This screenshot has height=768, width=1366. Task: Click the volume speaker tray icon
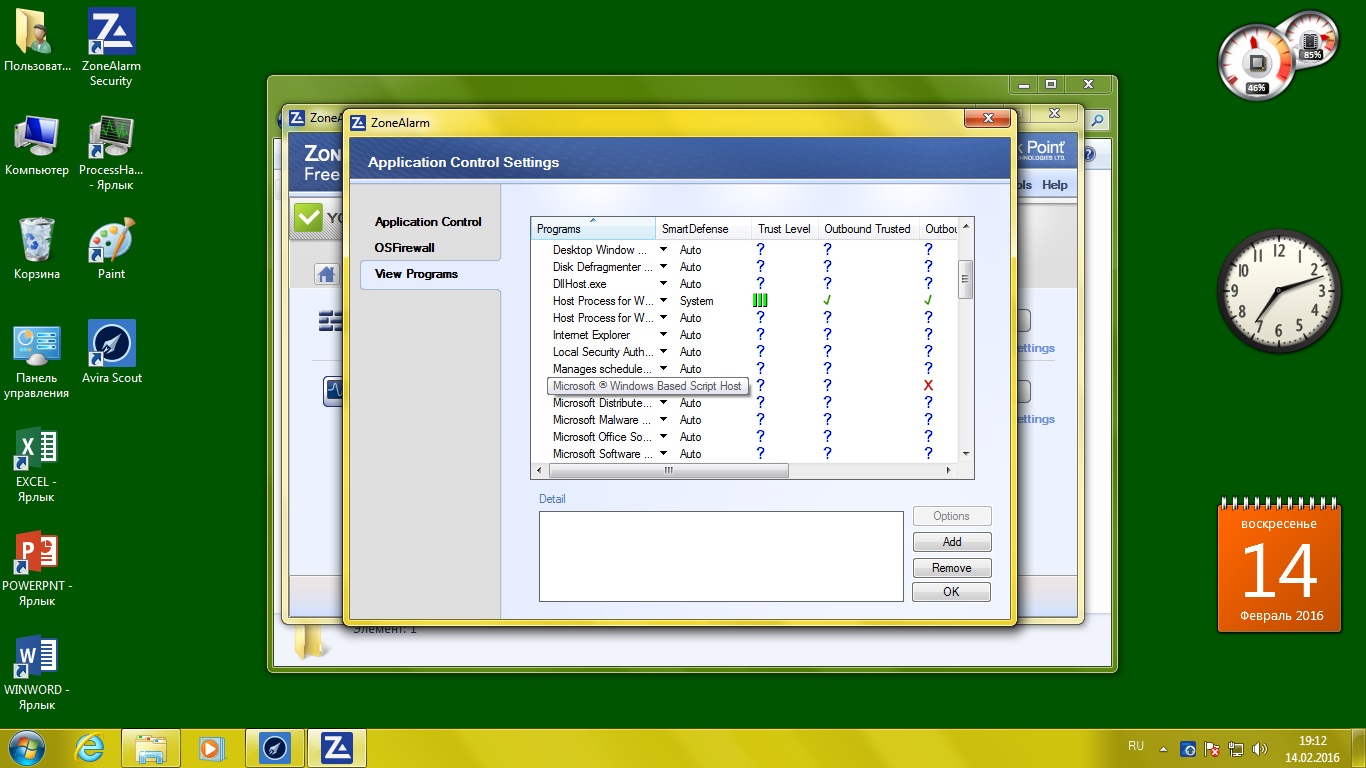[1259, 748]
